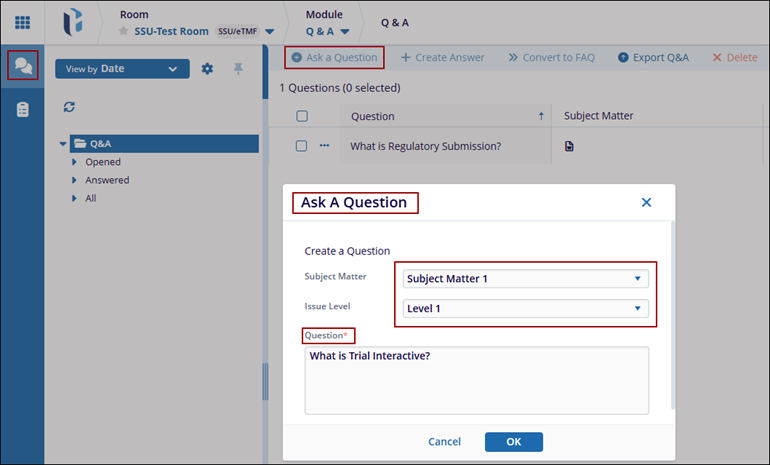
Task: Click Export Q&A in the toolbar
Action: (x=653, y=57)
